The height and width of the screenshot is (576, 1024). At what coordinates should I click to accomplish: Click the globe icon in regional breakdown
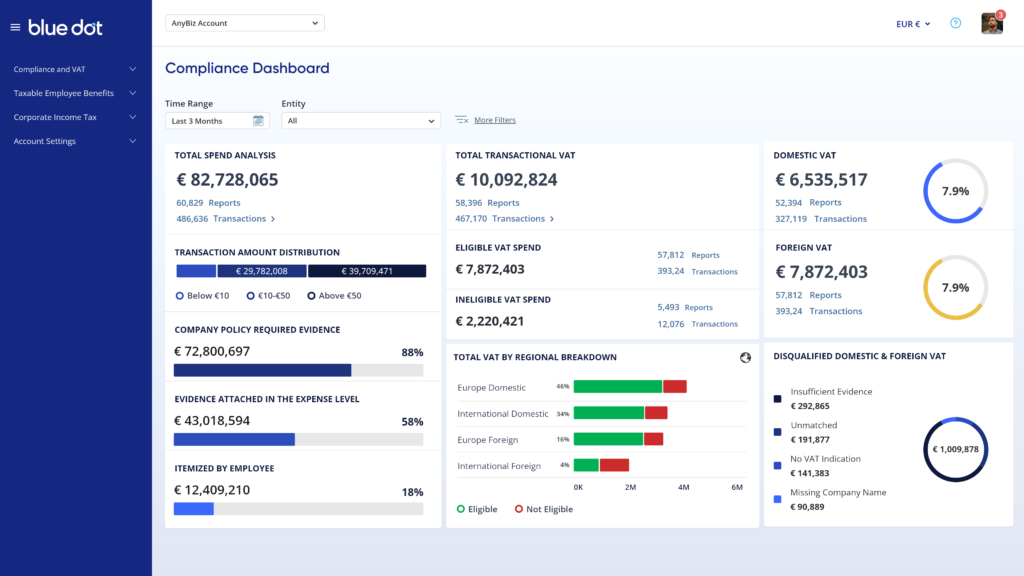745,357
